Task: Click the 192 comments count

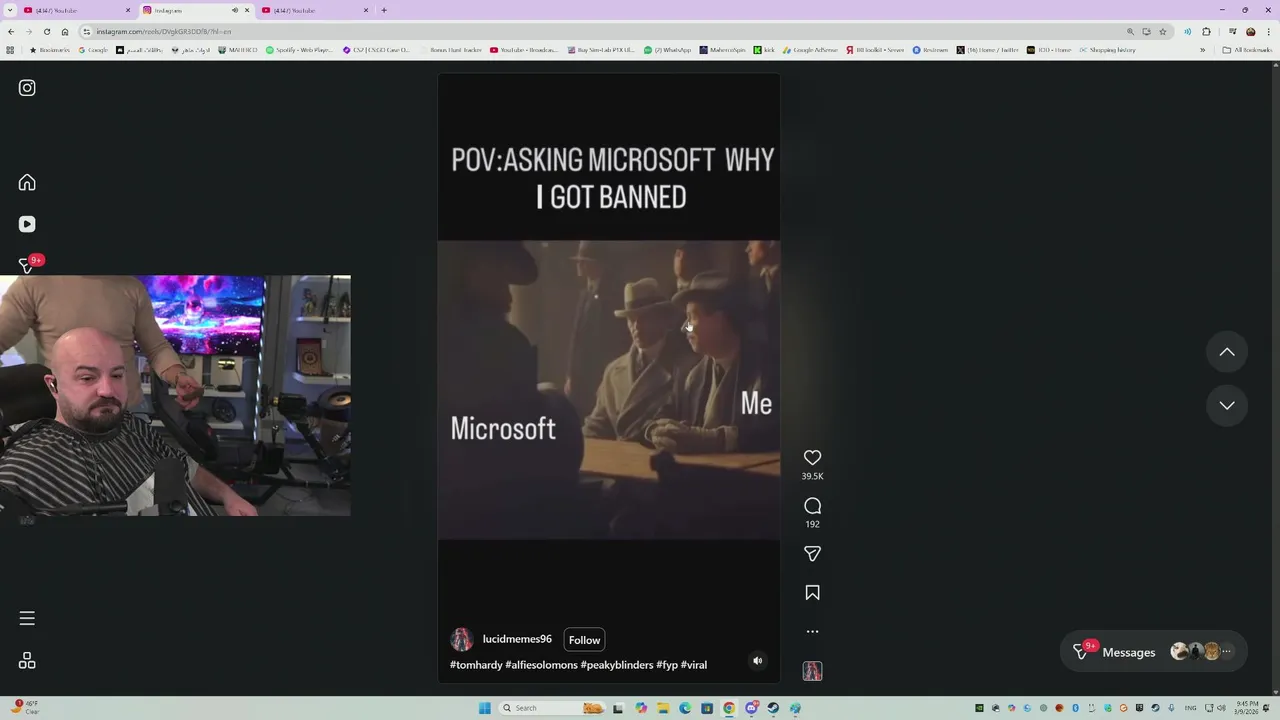Action: click(812, 524)
